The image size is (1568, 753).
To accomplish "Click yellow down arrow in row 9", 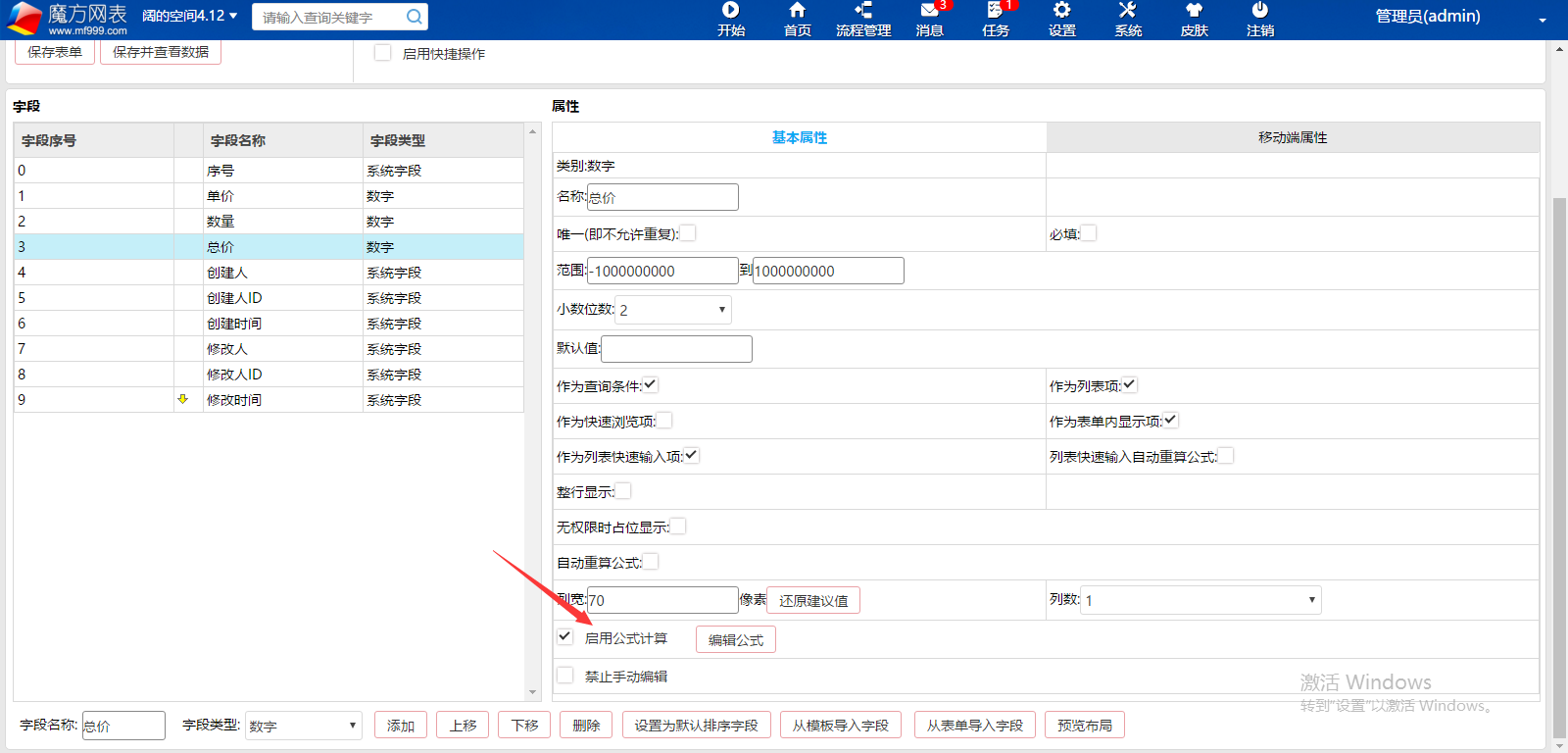I will pyautogui.click(x=182, y=399).
